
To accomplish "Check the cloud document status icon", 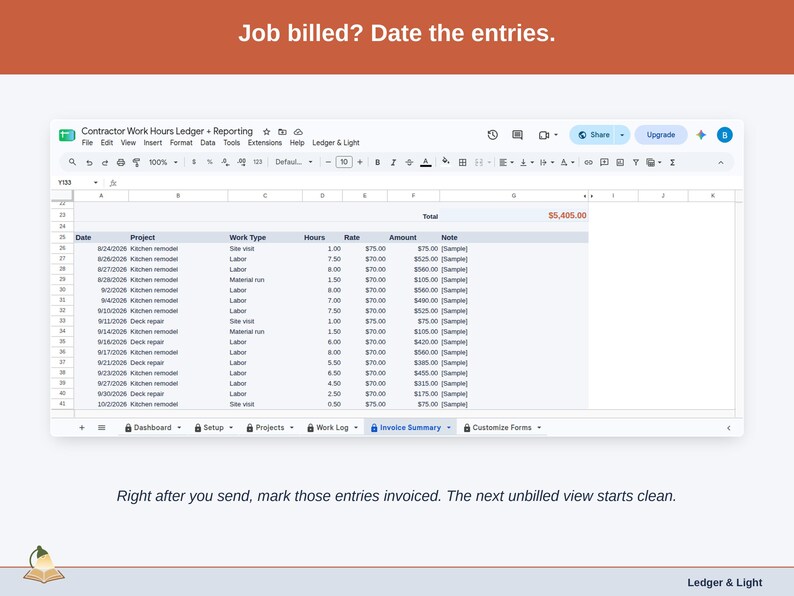I will 298,132.
